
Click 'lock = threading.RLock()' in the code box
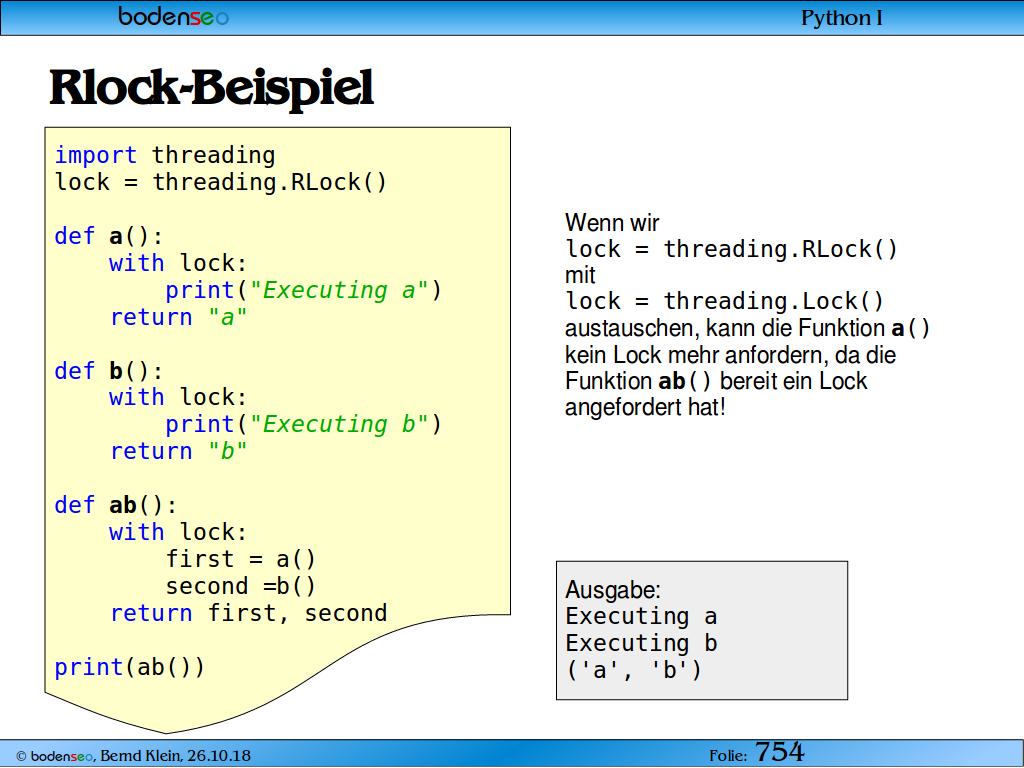(221, 182)
